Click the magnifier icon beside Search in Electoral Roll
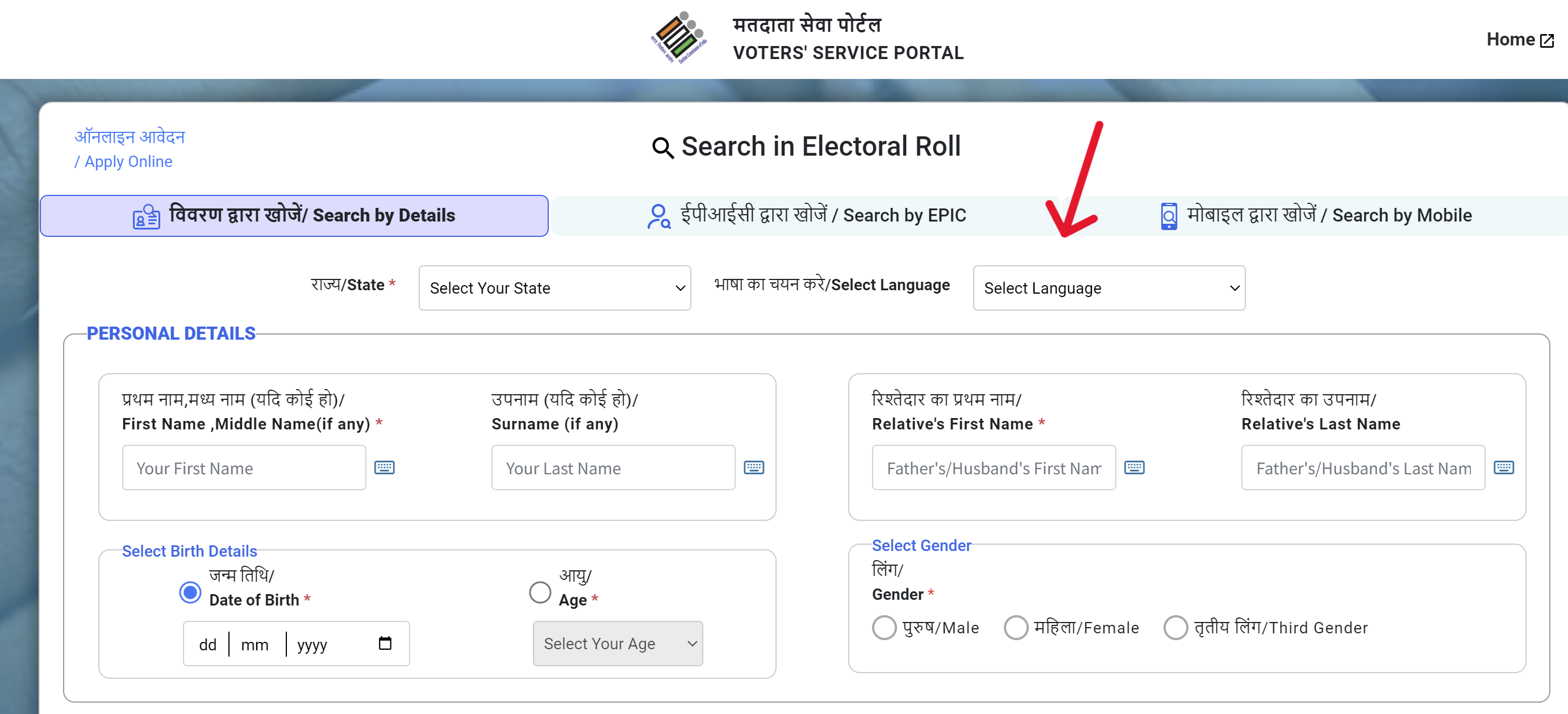 point(662,147)
